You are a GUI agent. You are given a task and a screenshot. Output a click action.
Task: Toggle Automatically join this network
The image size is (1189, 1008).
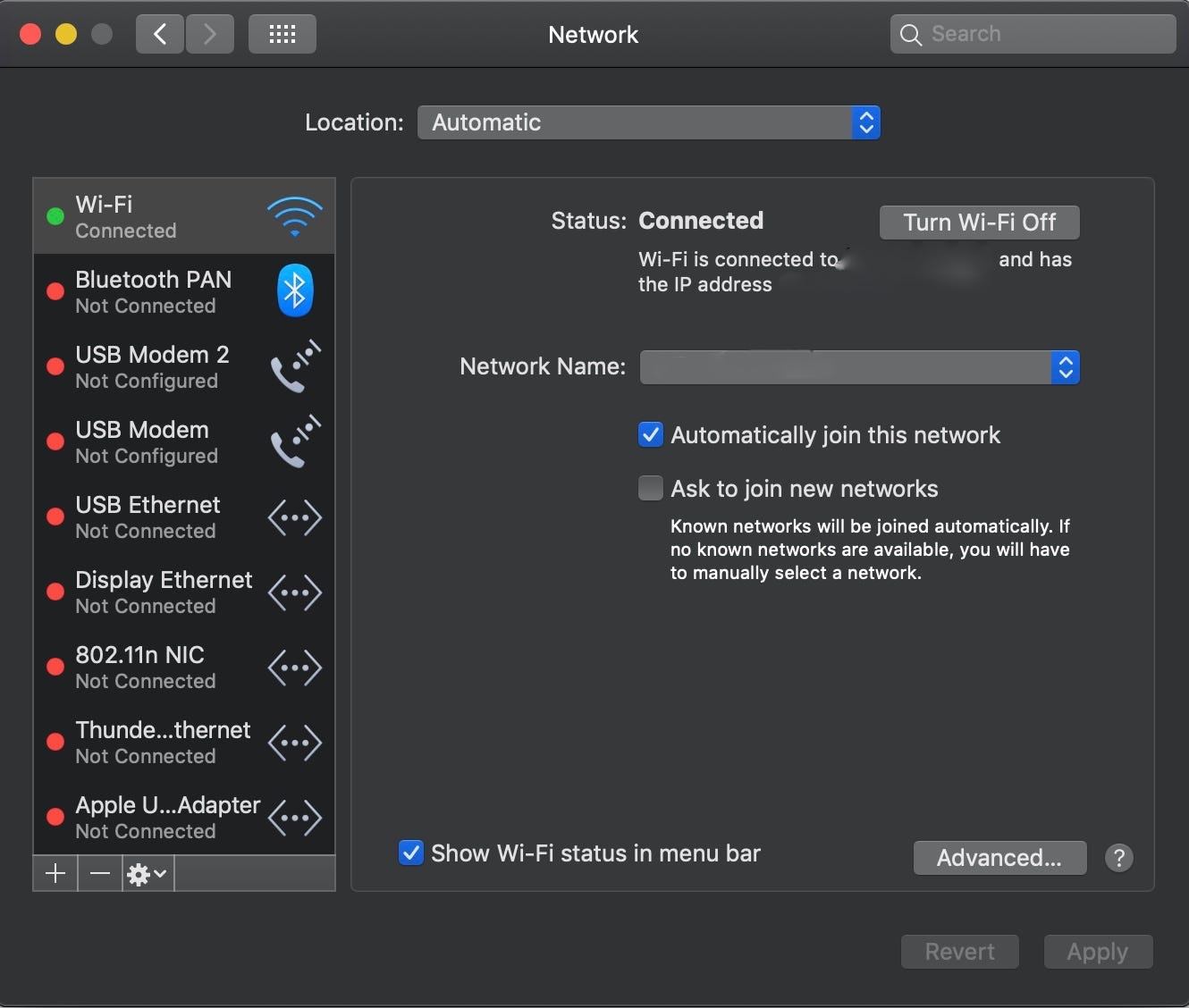651,435
